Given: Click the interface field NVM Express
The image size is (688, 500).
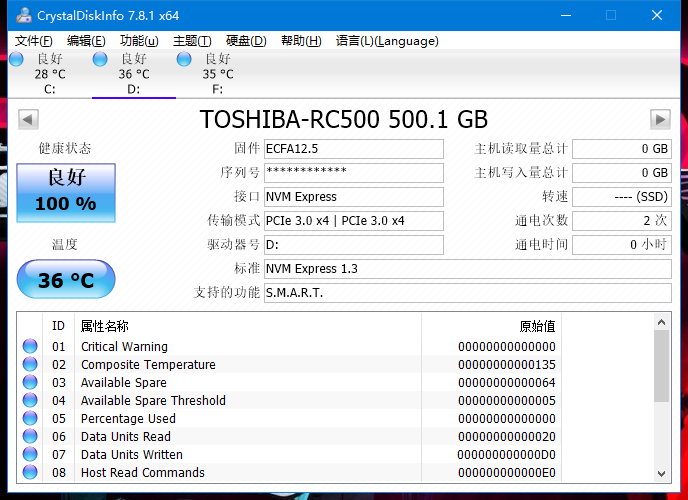Looking at the screenshot, I should tap(354, 196).
